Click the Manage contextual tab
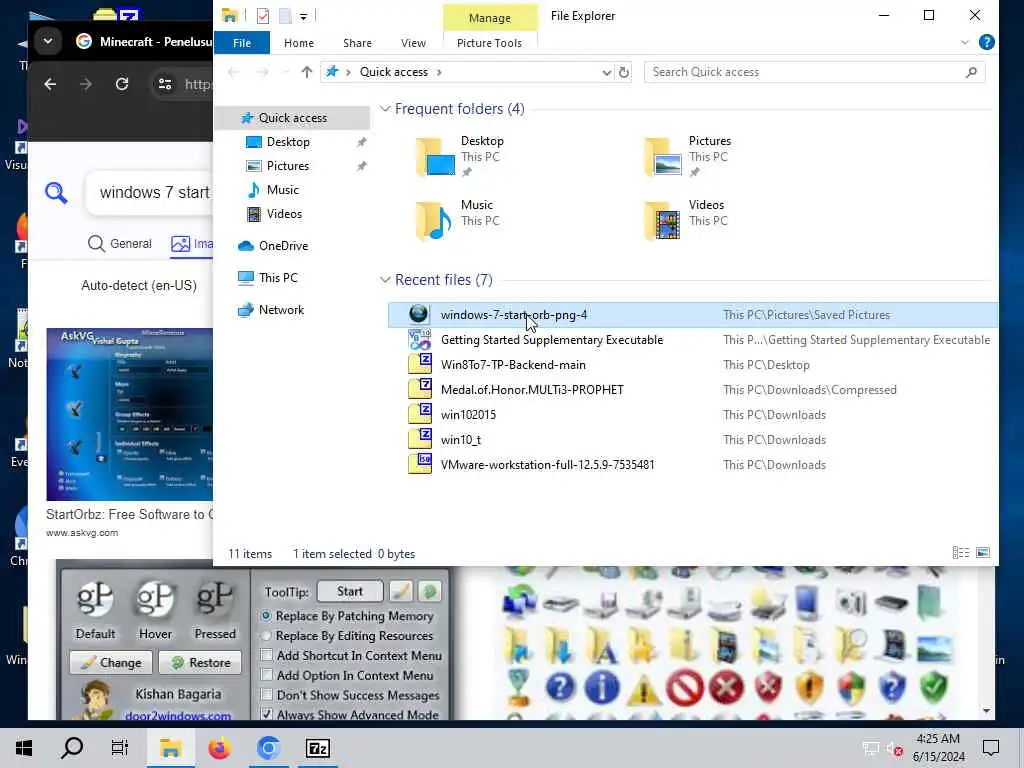The image size is (1024, 768). click(490, 18)
